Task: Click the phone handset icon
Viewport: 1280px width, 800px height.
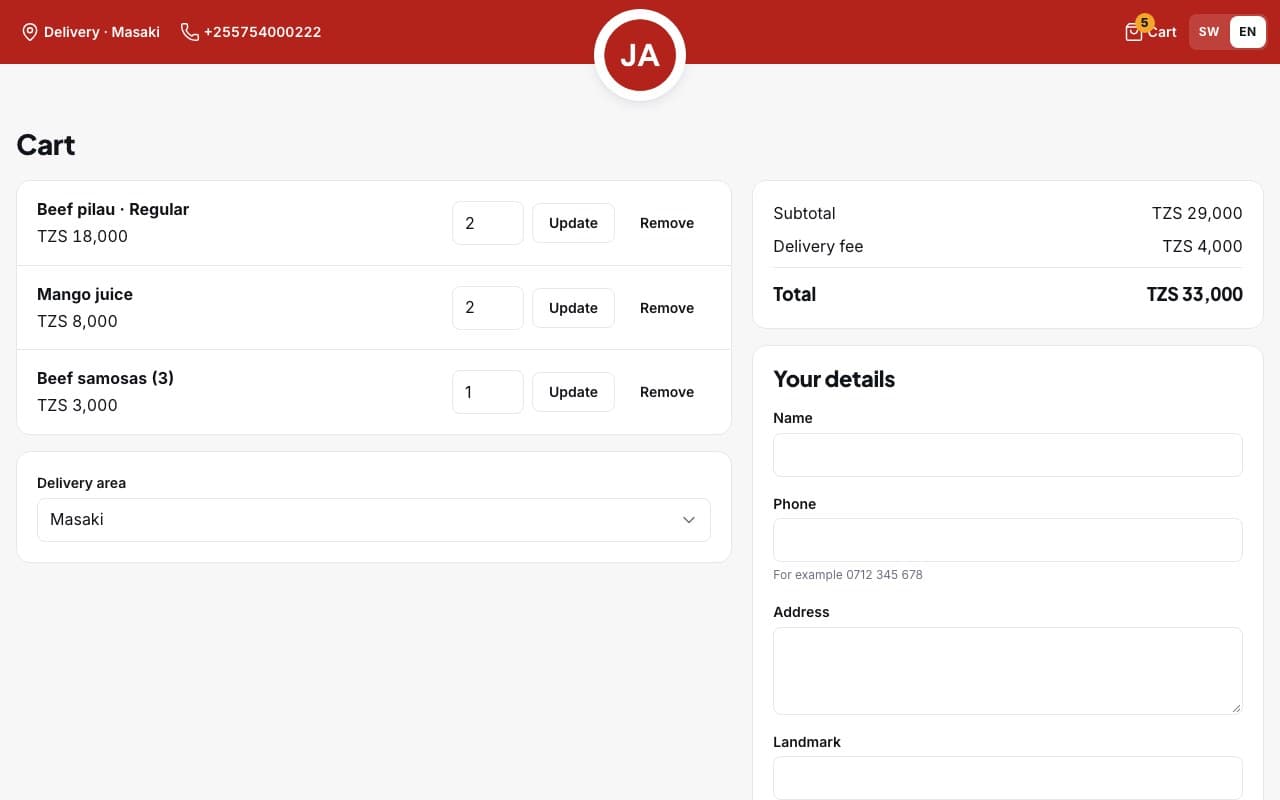Action: (189, 32)
